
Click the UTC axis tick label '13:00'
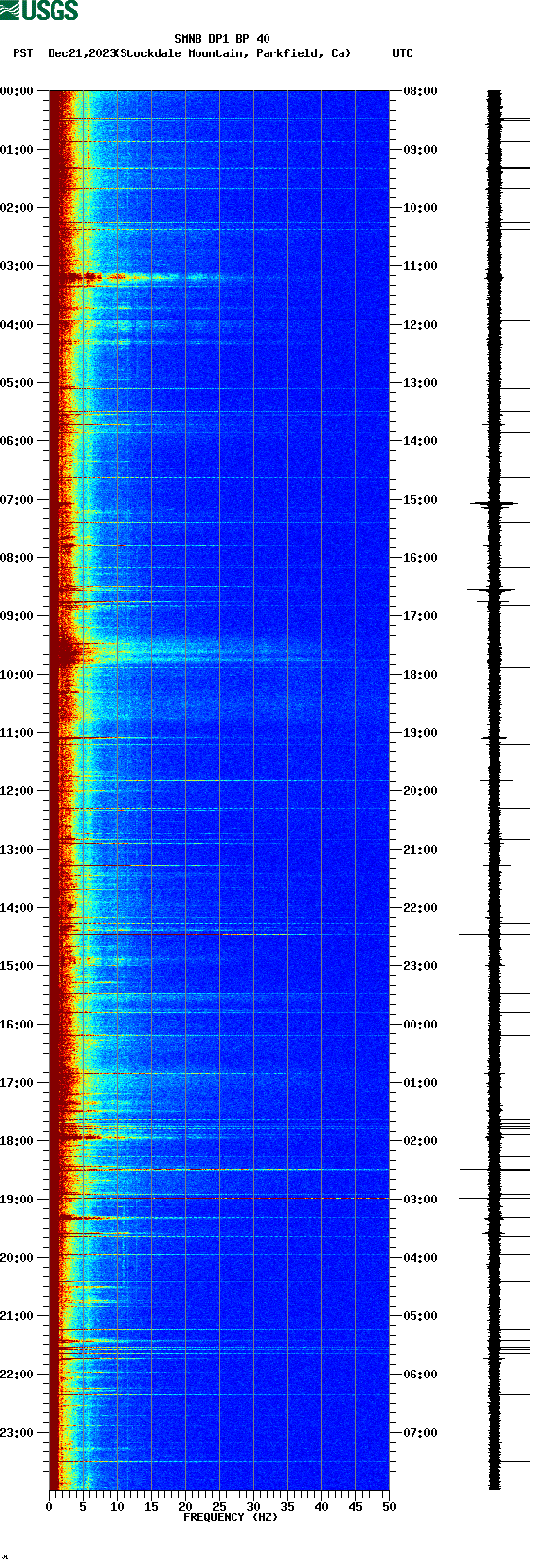pyautogui.click(x=420, y=383)
